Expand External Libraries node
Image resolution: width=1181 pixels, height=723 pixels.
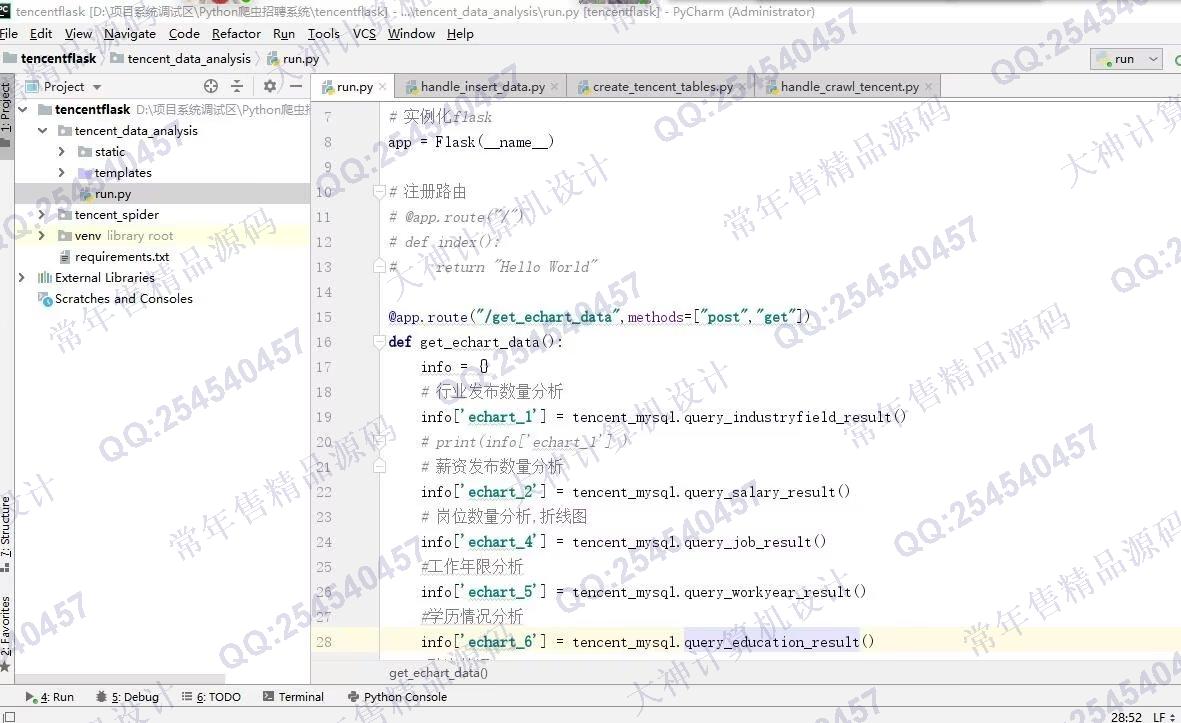(22, 277)
